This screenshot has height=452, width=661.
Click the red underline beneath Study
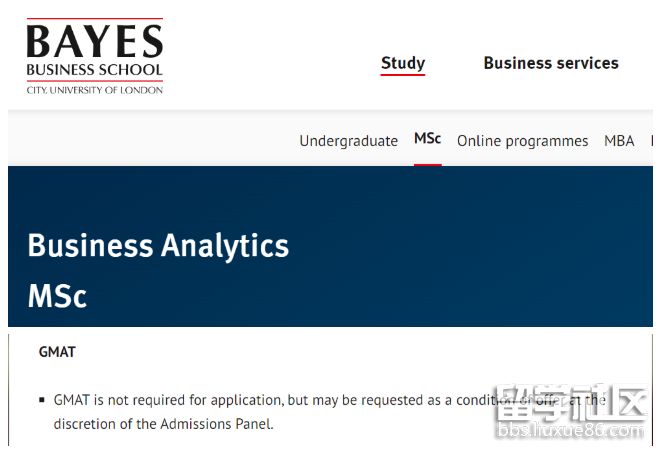(403, 75)
